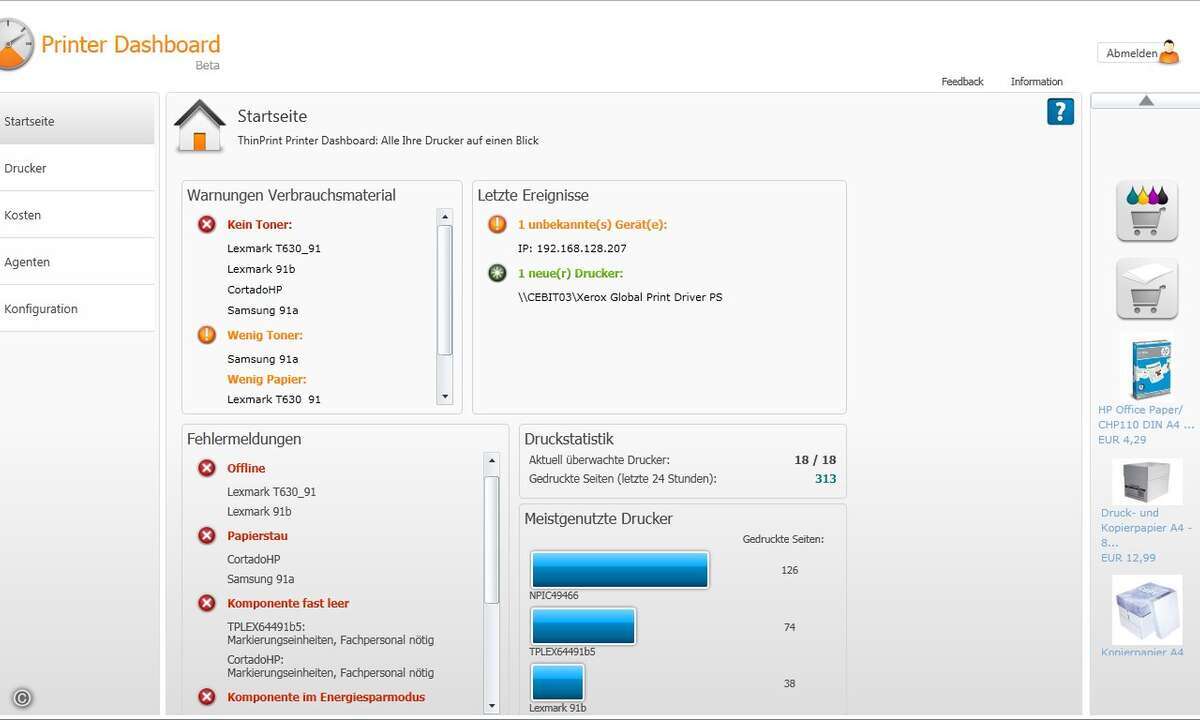Click the orange alert icon for unbekannte Geräte

497,224
